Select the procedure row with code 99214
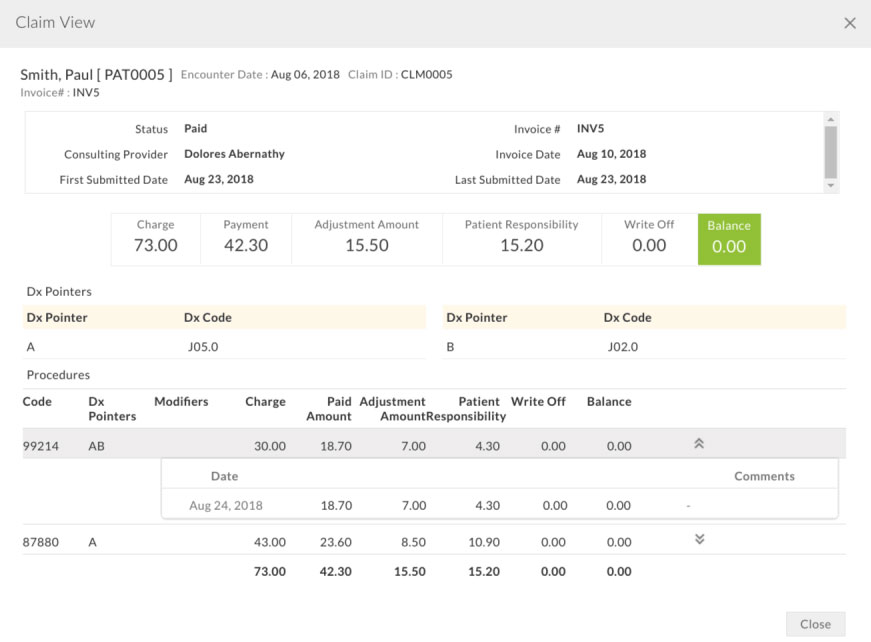871x642 pixels. coord(40,446)
